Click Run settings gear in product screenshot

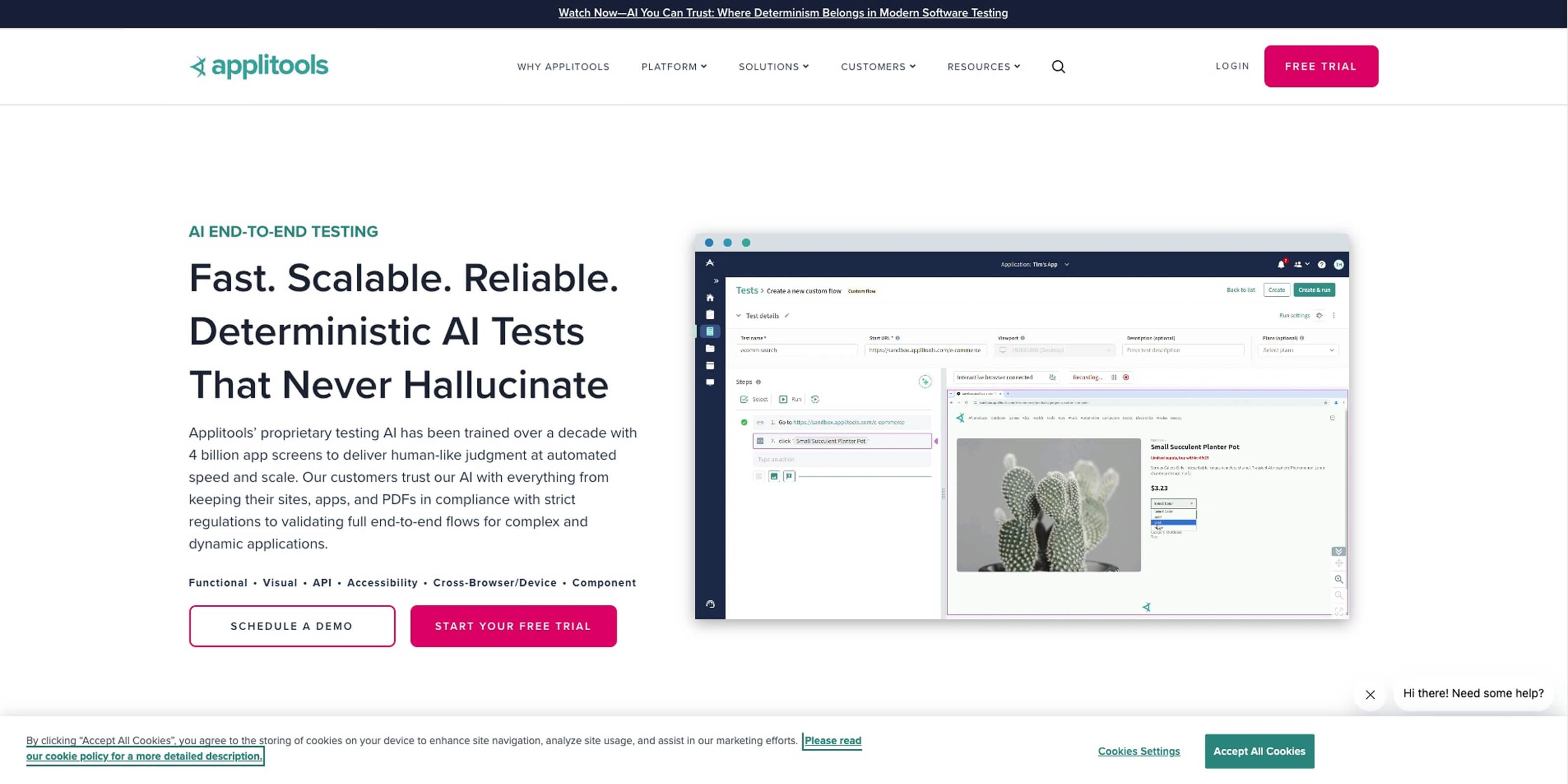(x=1319, y=316)
